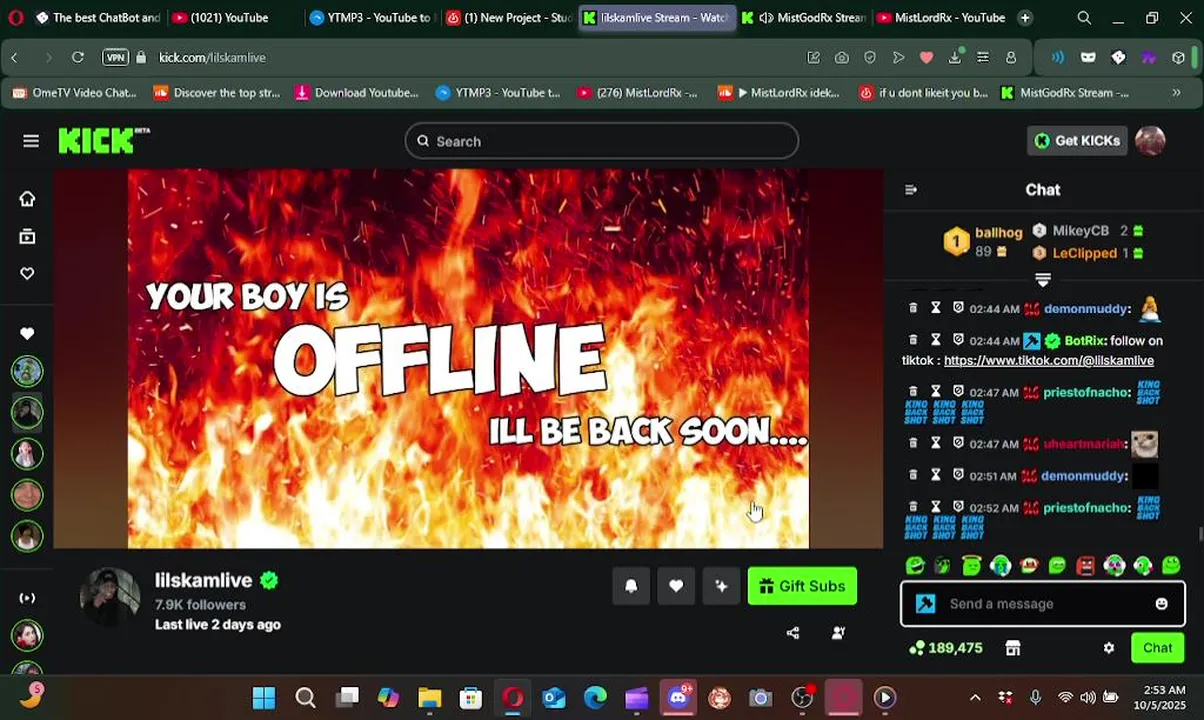Click the lilskamlive channel name

(x=204, y=580)
